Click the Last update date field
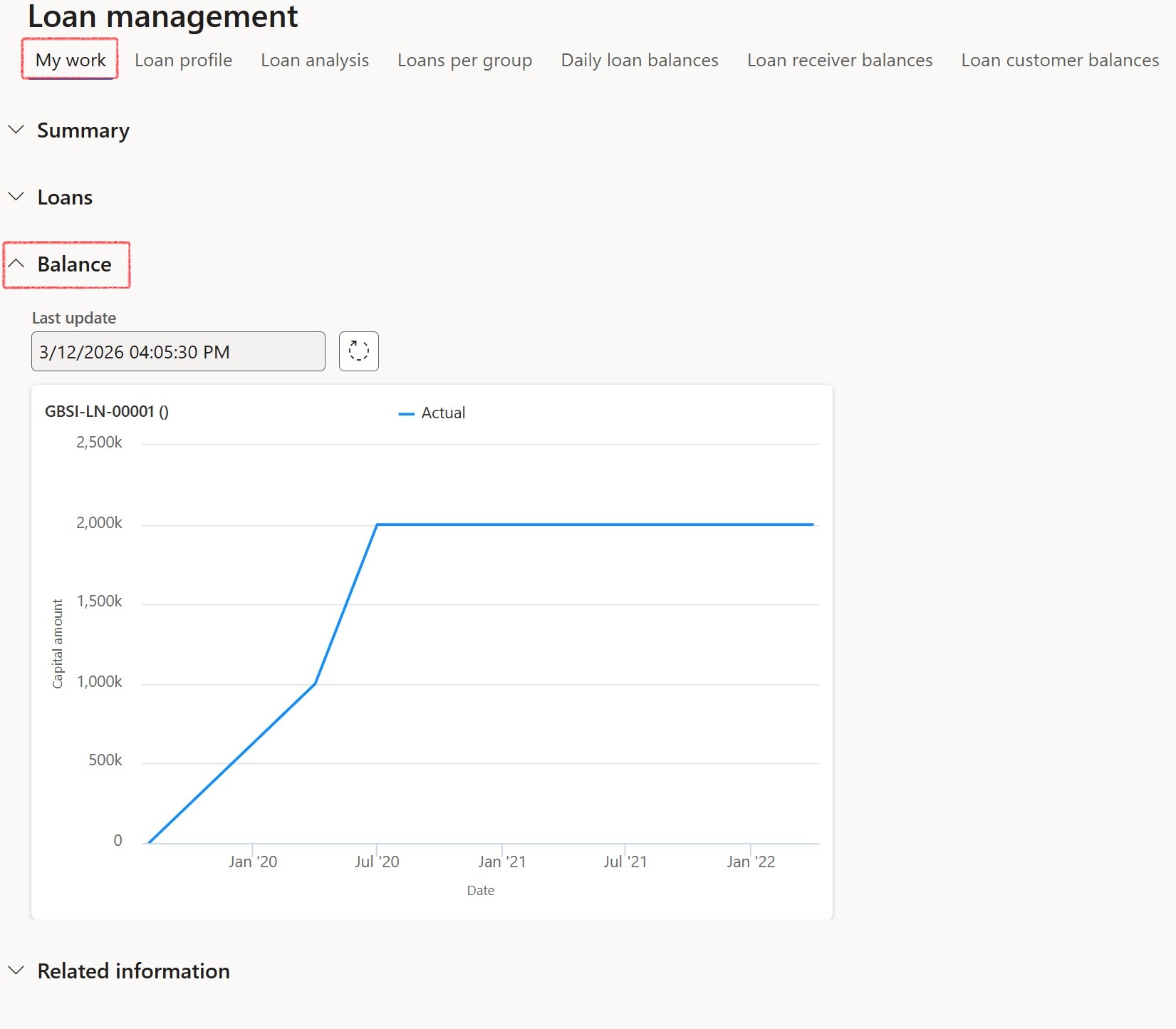Viewport: 1176px width, 1029px height. point(178,351)
